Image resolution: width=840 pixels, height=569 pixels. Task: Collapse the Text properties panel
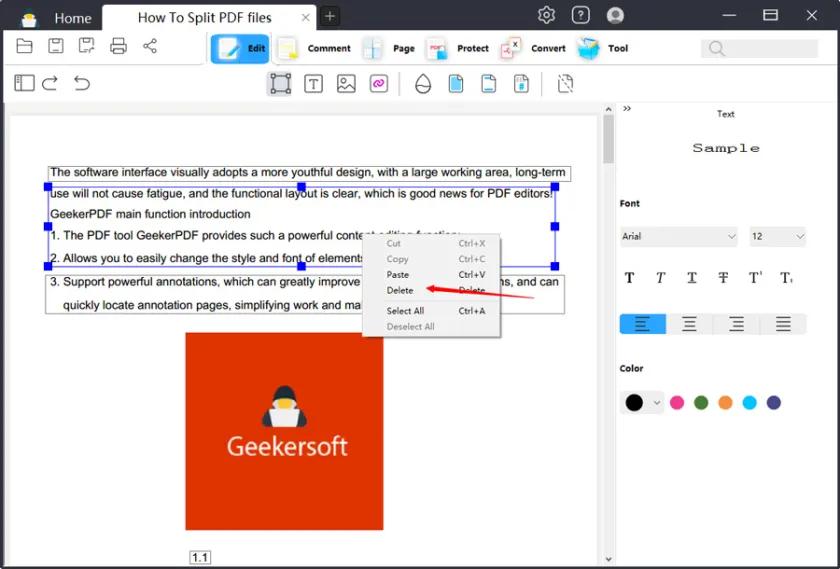tap(627, 109)
